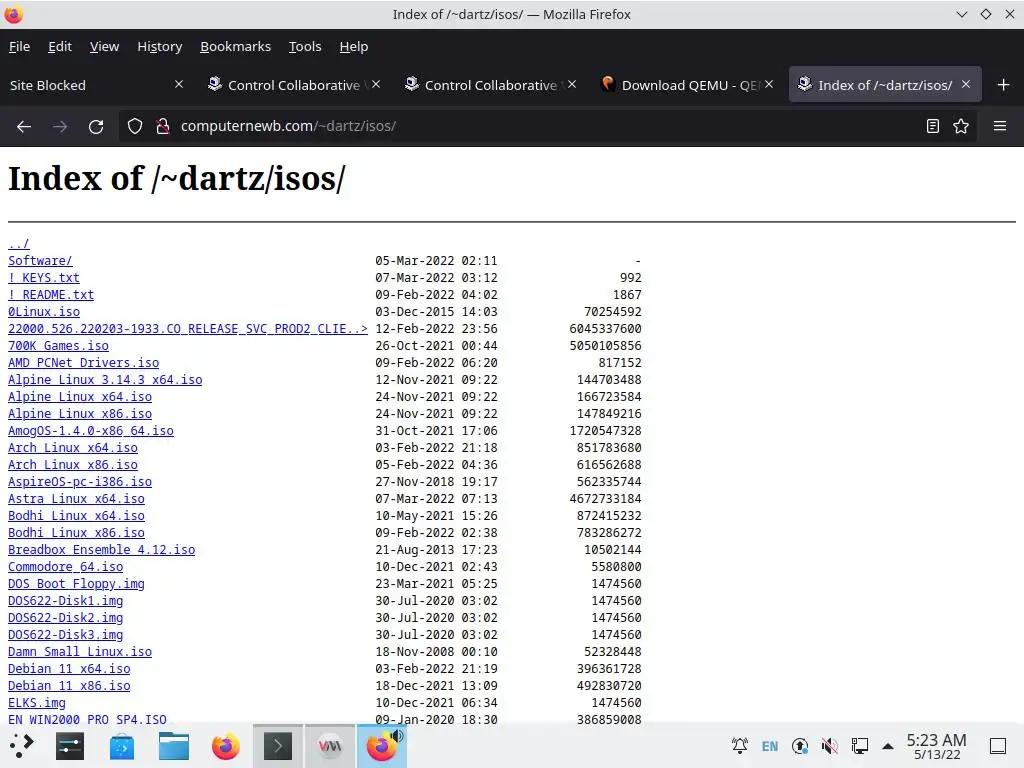The height and width of the screenshot is (768, 1024).
Task: Download Astra_Linux_x64.iso
Action: 76,498
